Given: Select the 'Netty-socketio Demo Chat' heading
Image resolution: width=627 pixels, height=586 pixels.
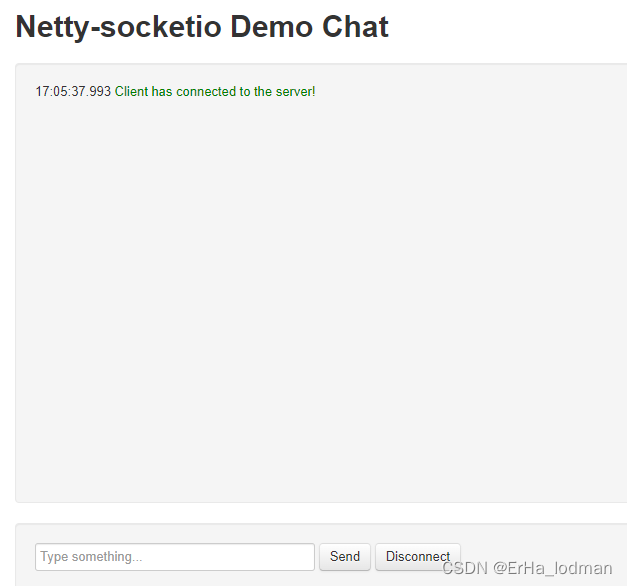Looking at the screenshot, I should [202, 27].
